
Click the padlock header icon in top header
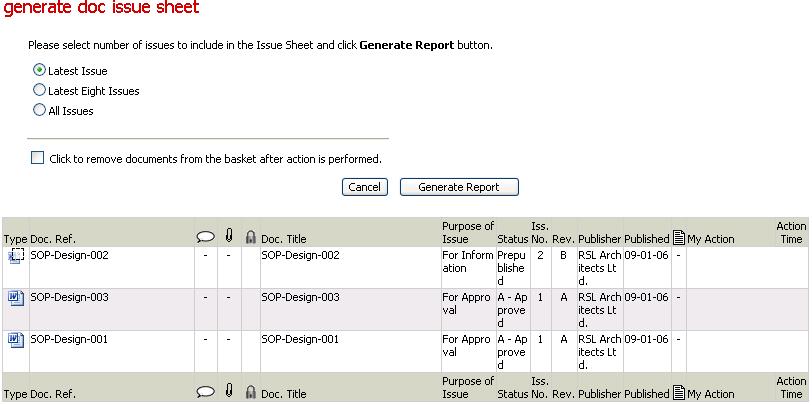(x=251, y=237)
